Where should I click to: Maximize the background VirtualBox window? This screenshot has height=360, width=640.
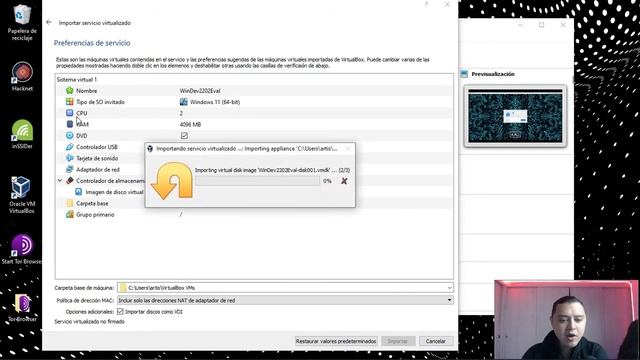tap(542, 25)
